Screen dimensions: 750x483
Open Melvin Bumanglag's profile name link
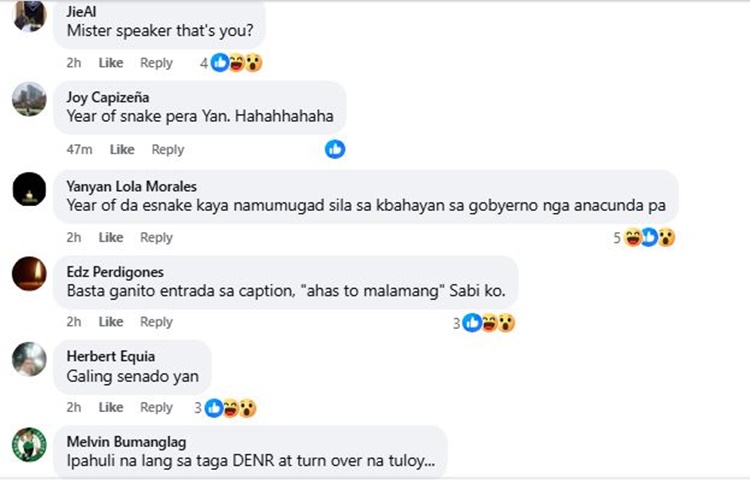pyautogui.click(x=126, y=441)
